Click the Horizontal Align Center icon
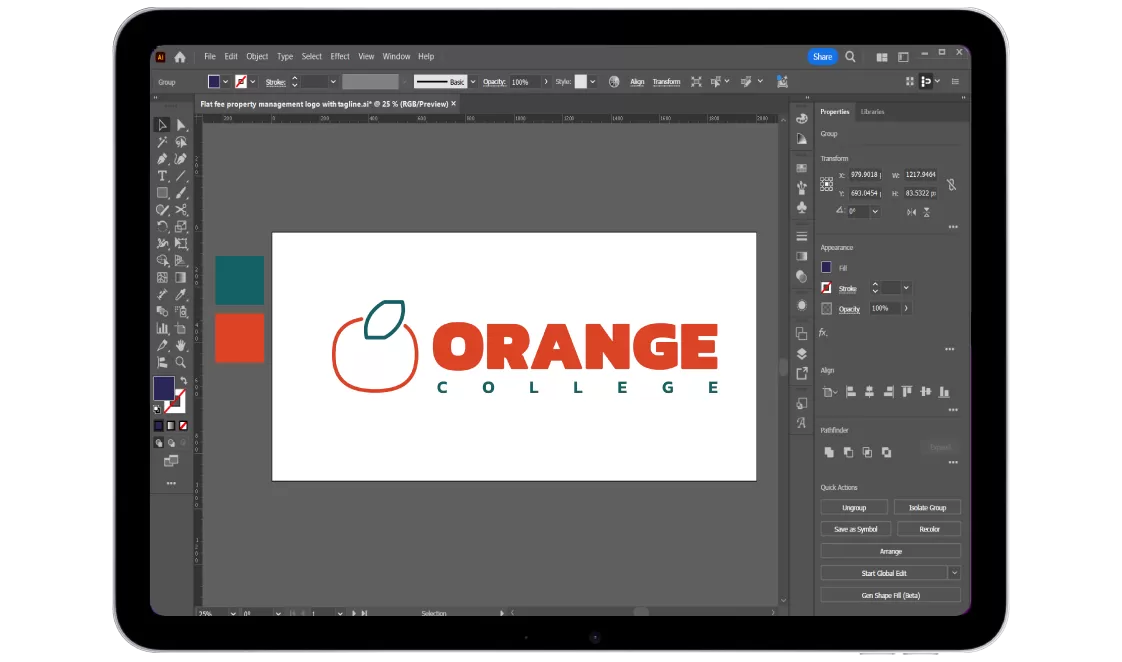Viewport: 1122px width, 662px height. tap(869, 391)
